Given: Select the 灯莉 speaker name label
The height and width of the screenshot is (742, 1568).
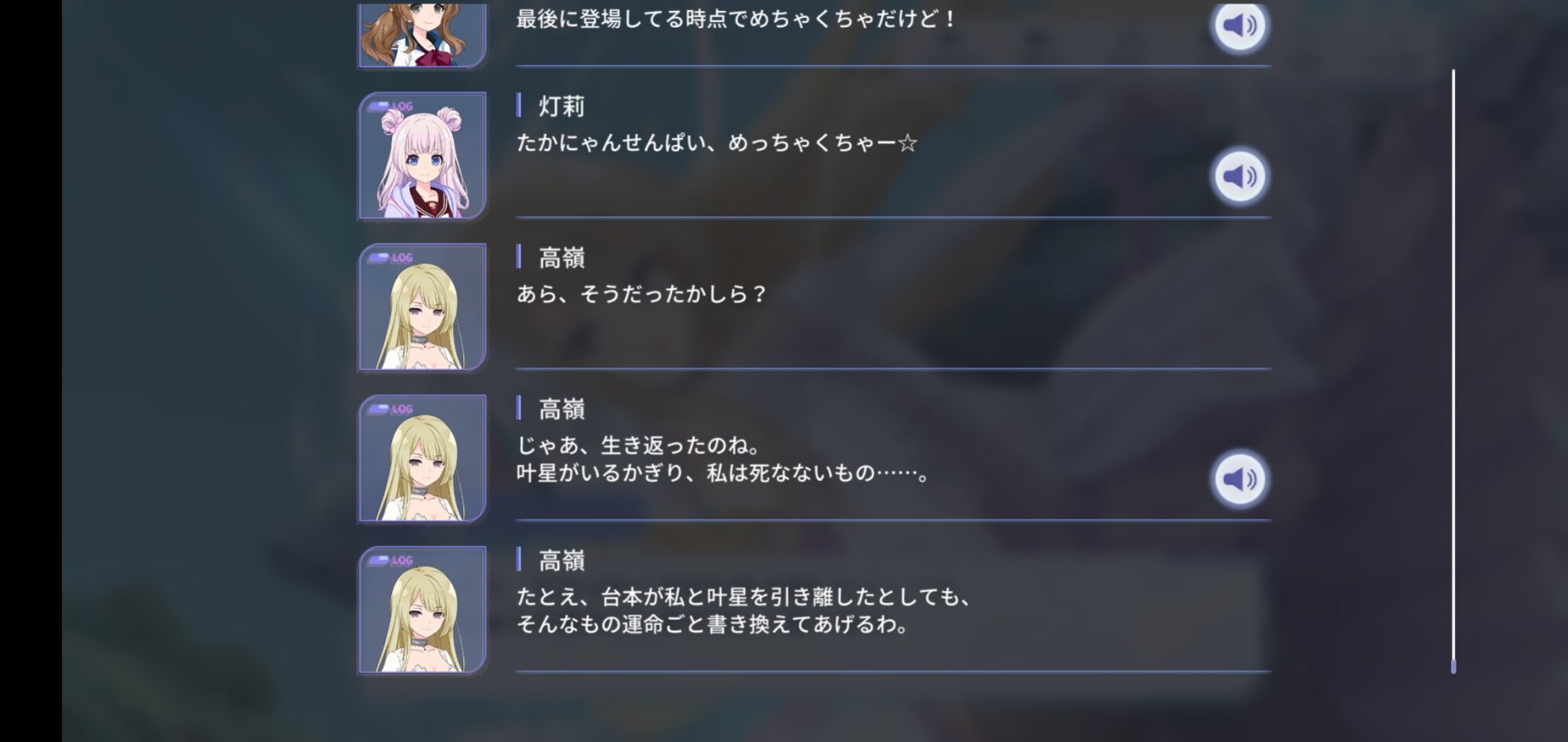Looking at the screenshot, I should pyautogui.click(x=561, y=106).
